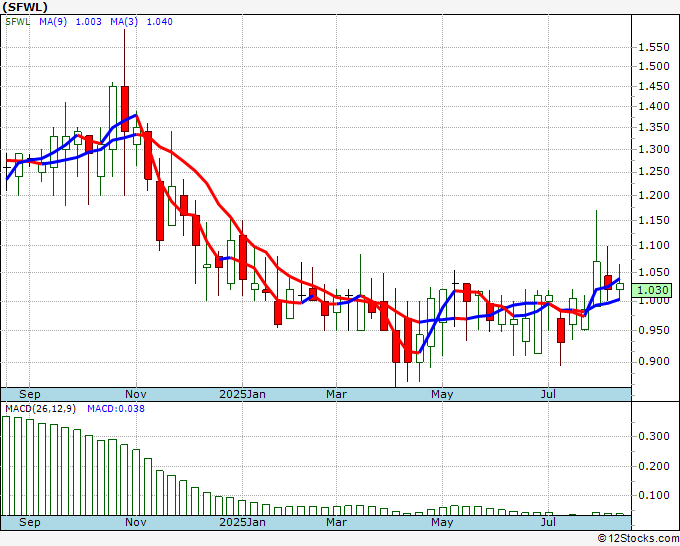Image resolution: width=680 pixels, height=546 pixels.
Task: Click Jul on the price chart time axis
Action: point(548,394)
